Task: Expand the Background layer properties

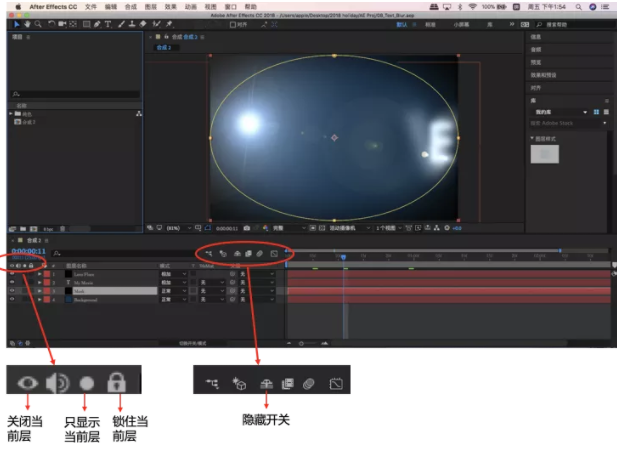Action: (39, 299)
